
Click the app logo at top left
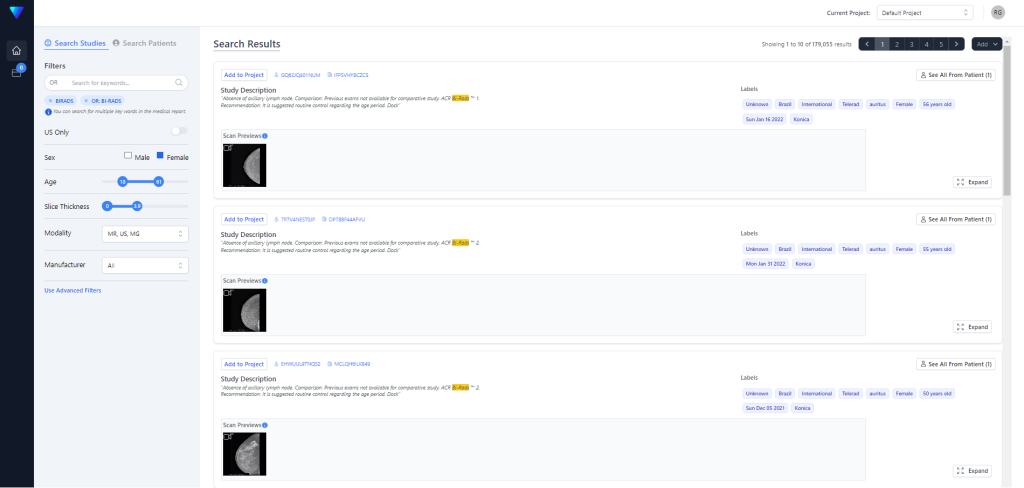point(16,13)
